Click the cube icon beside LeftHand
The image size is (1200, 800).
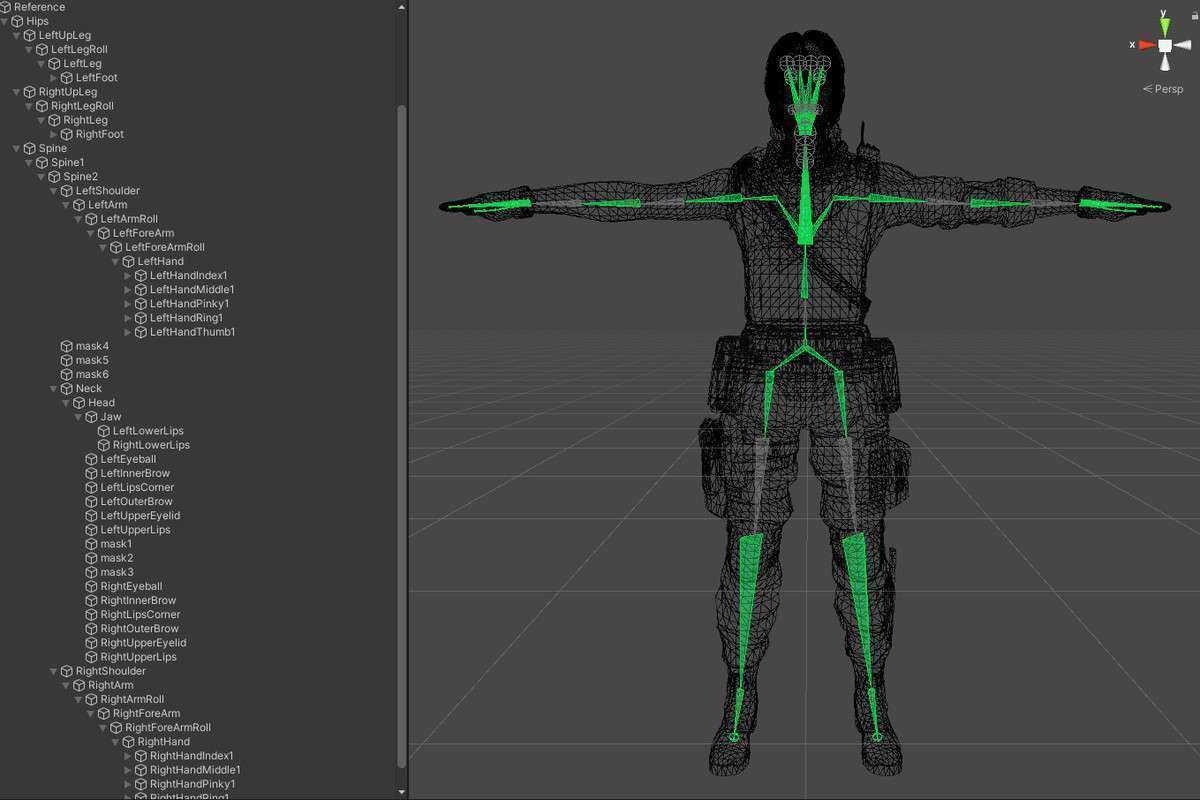coord(129,261)
